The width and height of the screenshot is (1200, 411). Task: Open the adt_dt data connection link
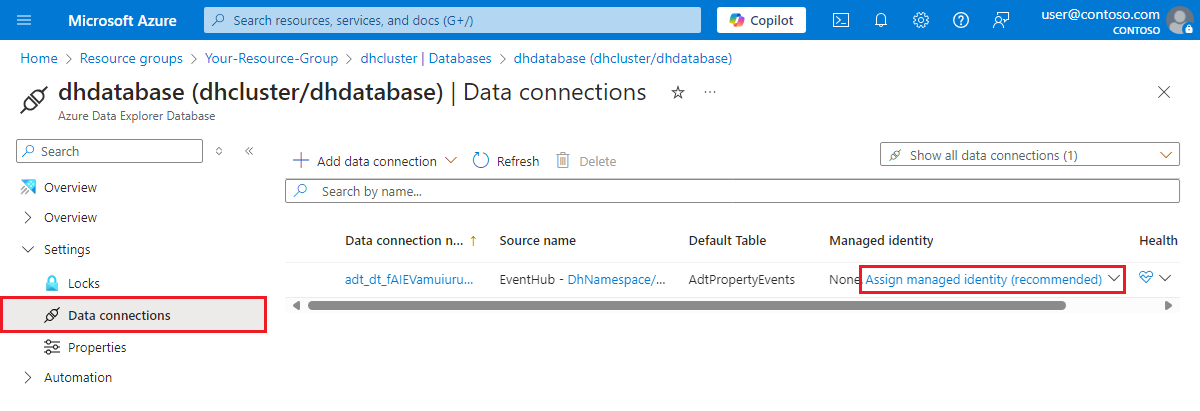408,280
